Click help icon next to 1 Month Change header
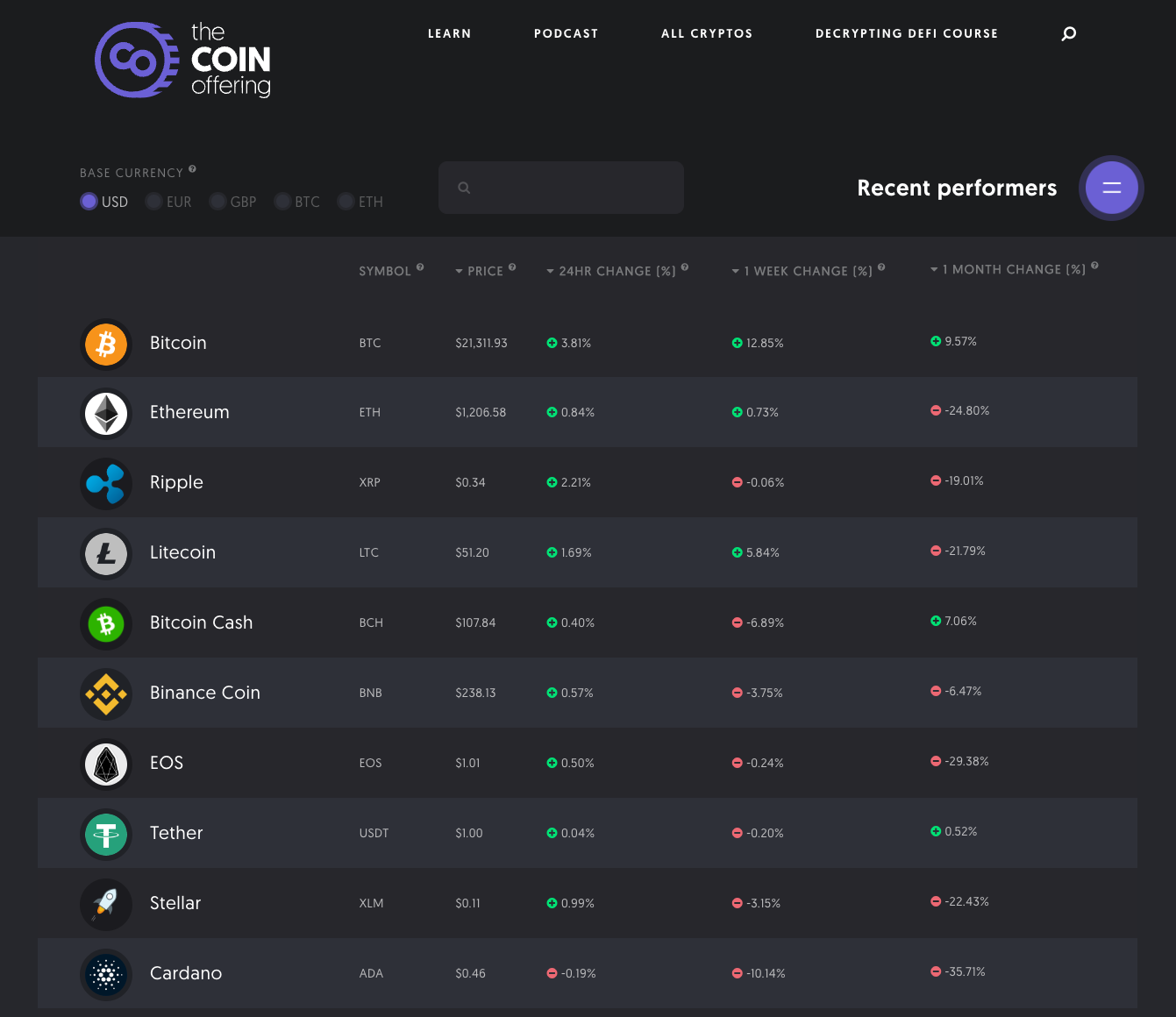 (1094, 266)
